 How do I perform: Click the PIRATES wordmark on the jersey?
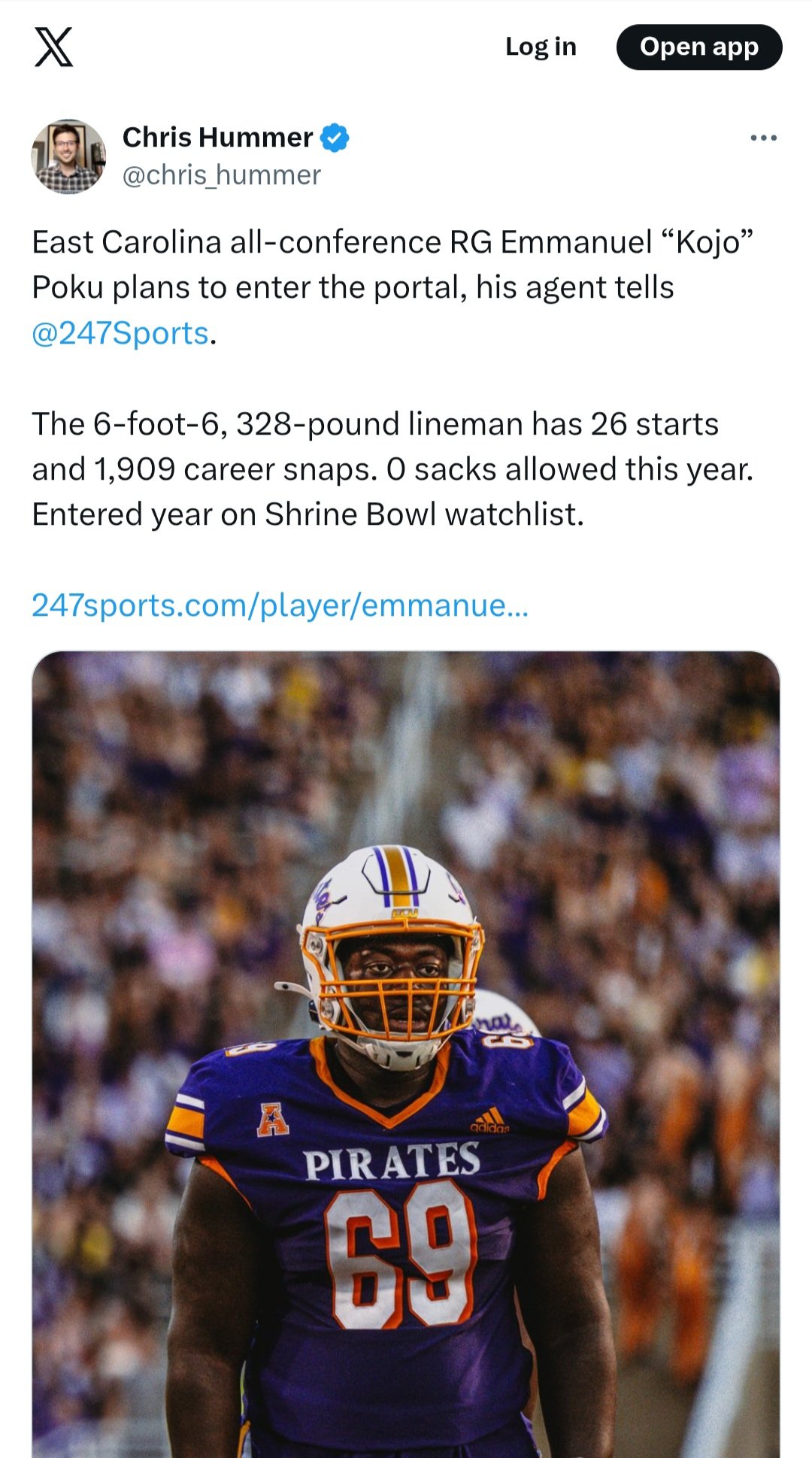pyautogui.click(x=392, y=1162)
